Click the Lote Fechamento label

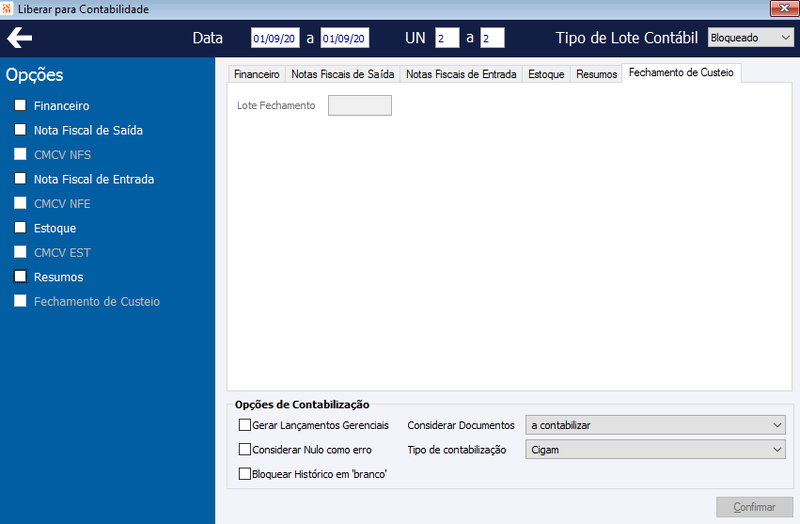click(276, 106)
